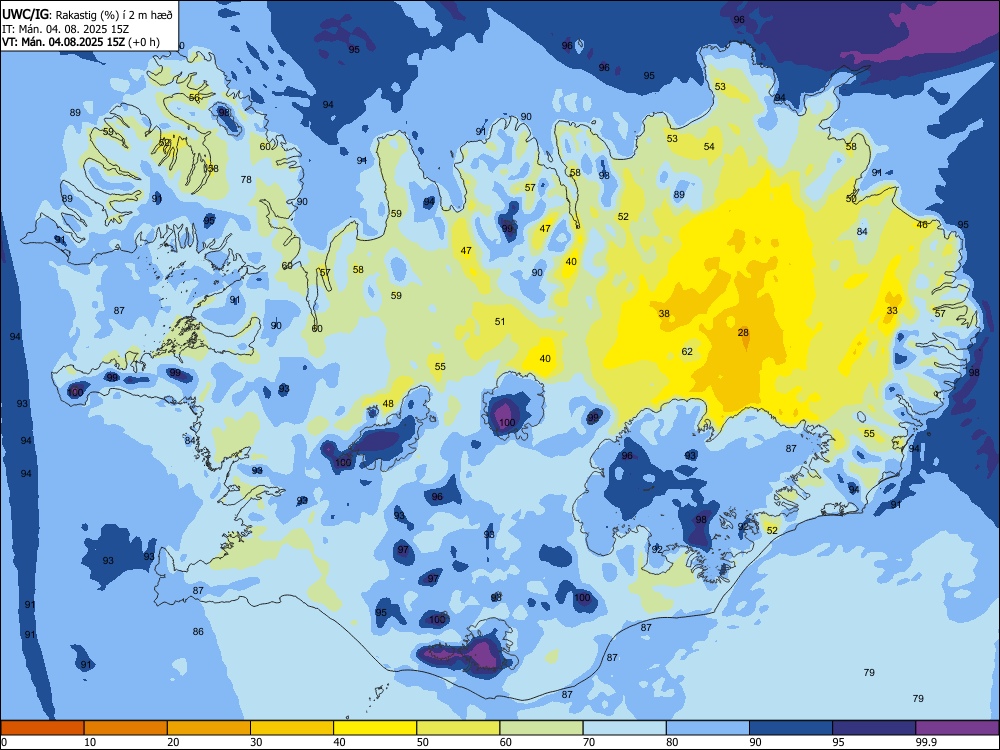Select the humidity value 56 in the northwest
Image resolution: width=1000 pixels, height=750 pixels.
[195, 98]
